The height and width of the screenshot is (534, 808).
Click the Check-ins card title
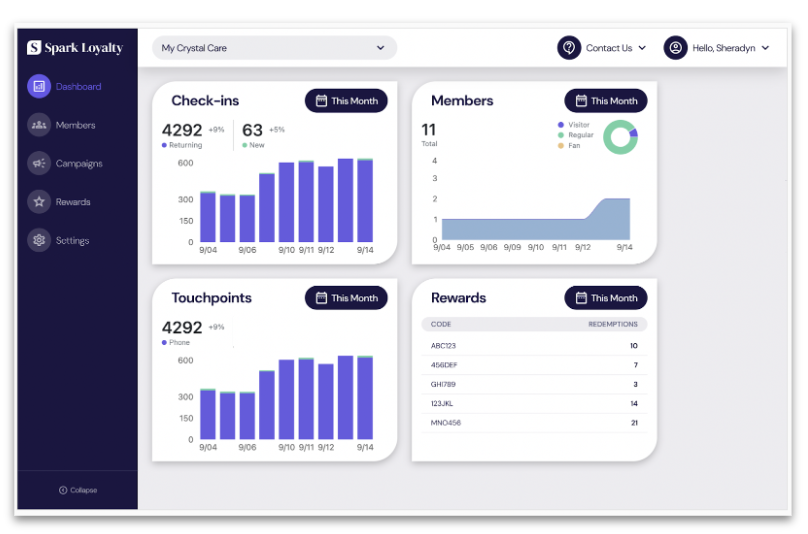coord(205,101)
